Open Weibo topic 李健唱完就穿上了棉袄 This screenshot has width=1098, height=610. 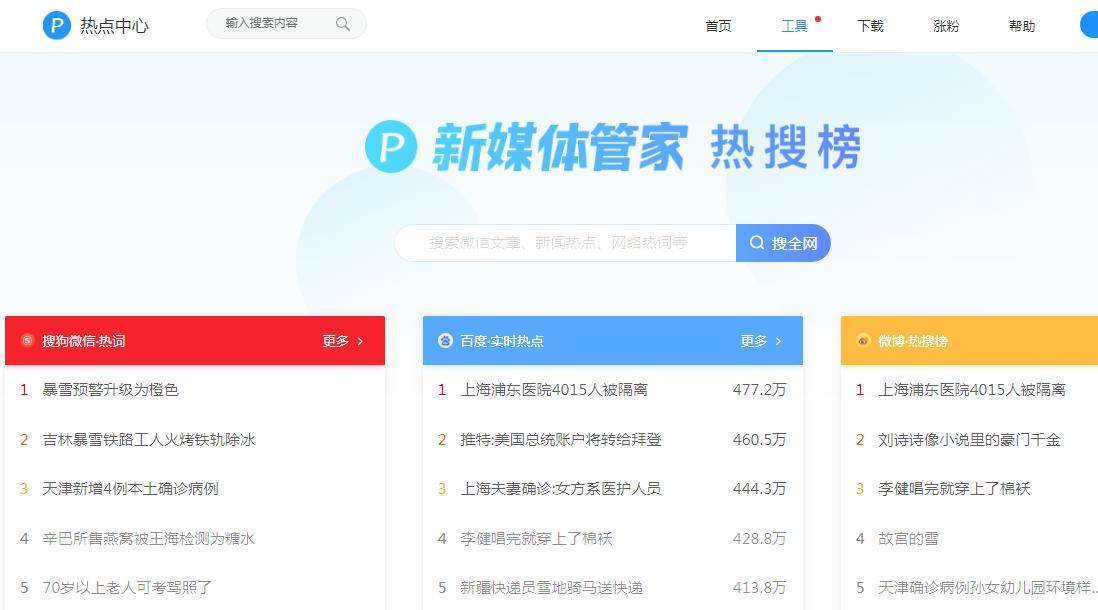[x=954, y=488]
